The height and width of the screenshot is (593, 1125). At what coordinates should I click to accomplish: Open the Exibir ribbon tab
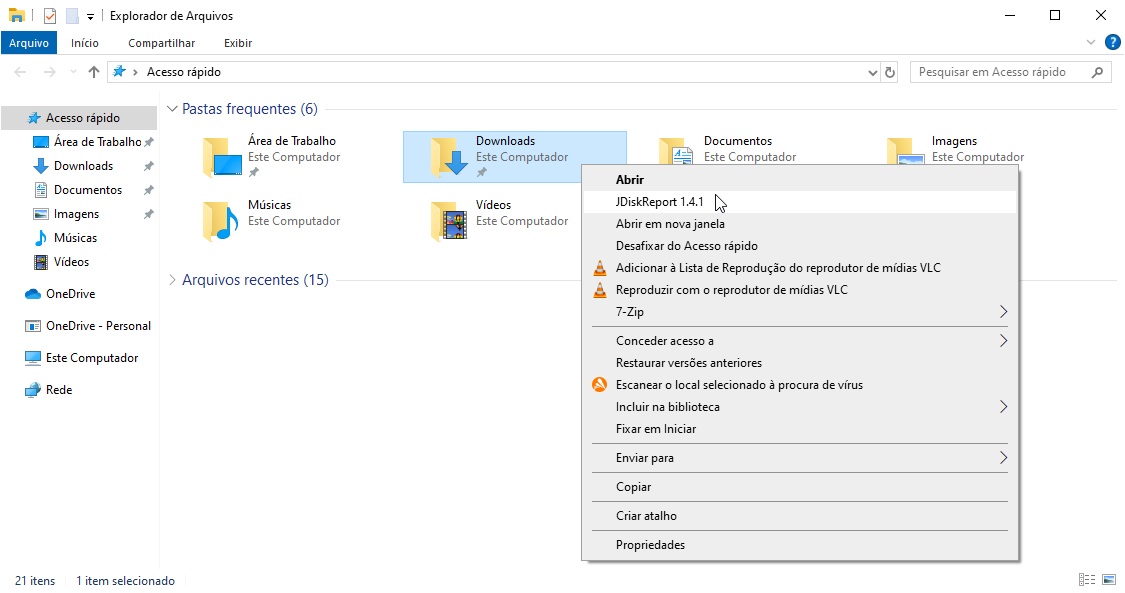(x=237, y=43)
